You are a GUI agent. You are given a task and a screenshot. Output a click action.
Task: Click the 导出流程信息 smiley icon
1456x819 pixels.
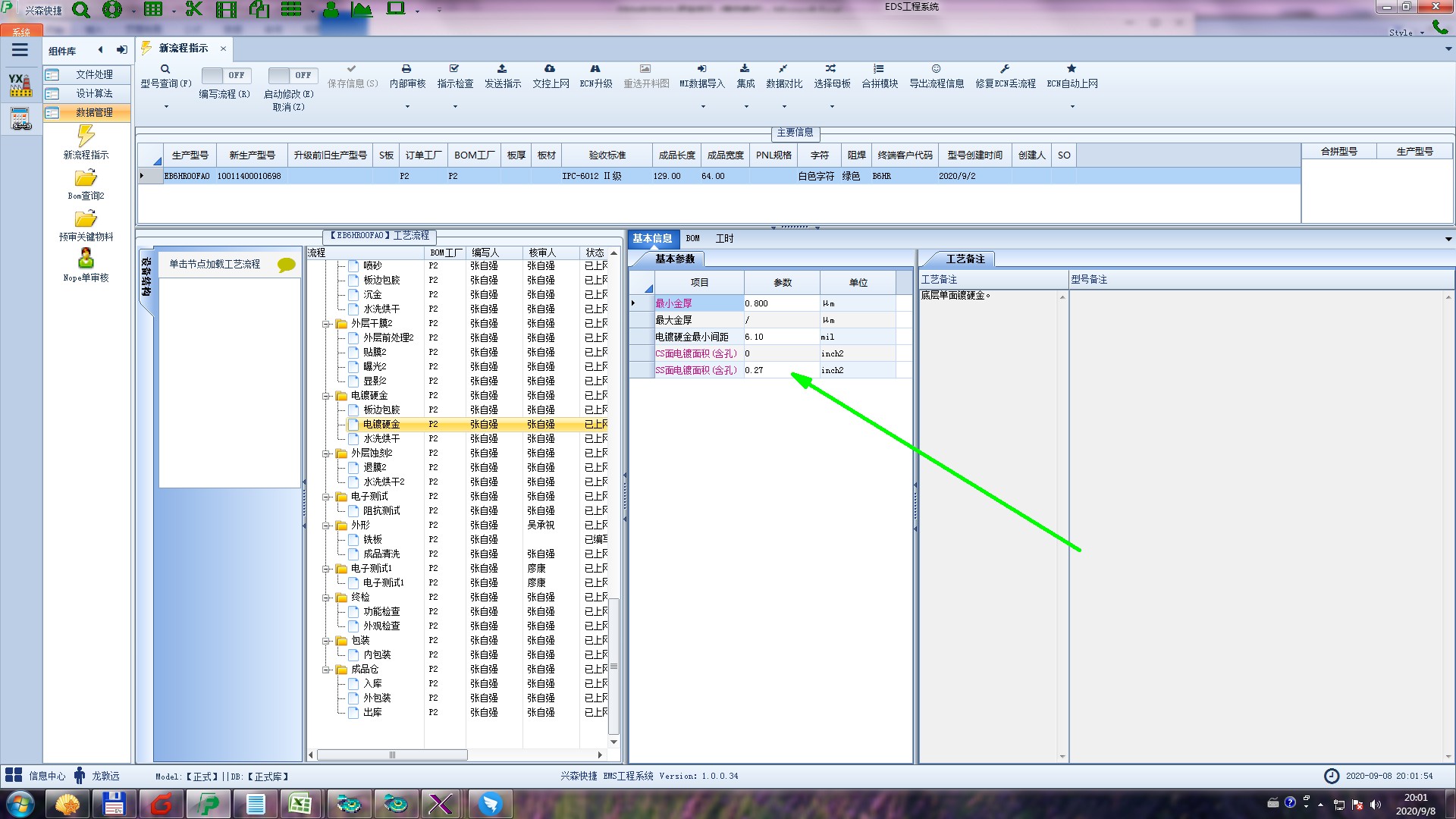(937, 69)
